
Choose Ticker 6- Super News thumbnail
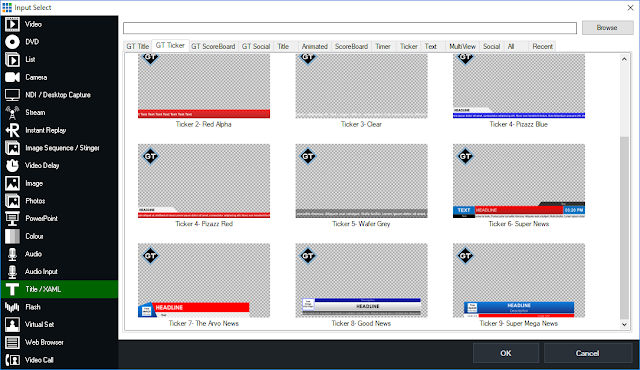point(519,181)
